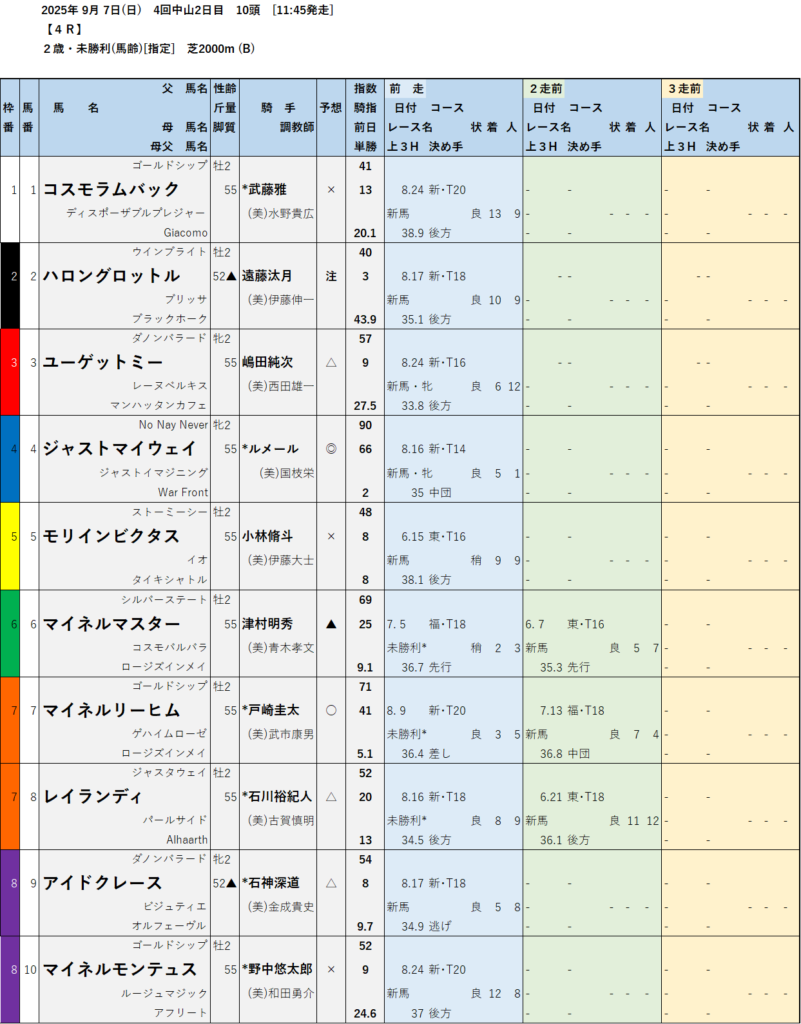The width and height of the screenshot is (801, 1024).
Task: Click win odds 24.6
Action: [365, 1014]
